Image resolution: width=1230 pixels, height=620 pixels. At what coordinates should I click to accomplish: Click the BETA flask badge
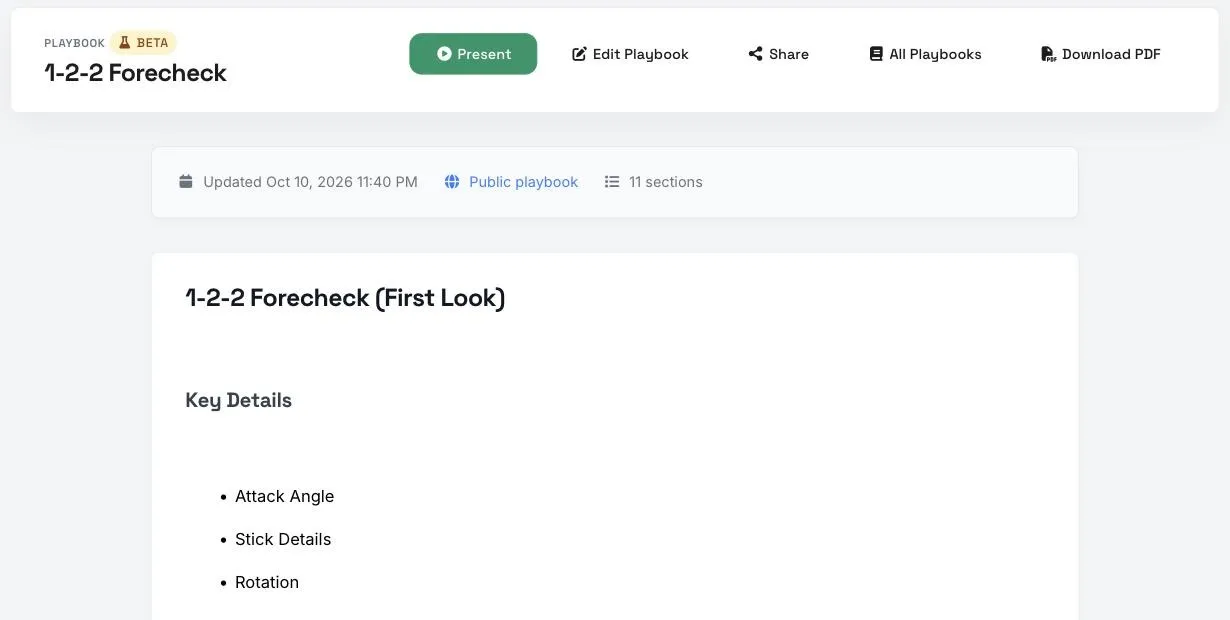pos(143,43)
